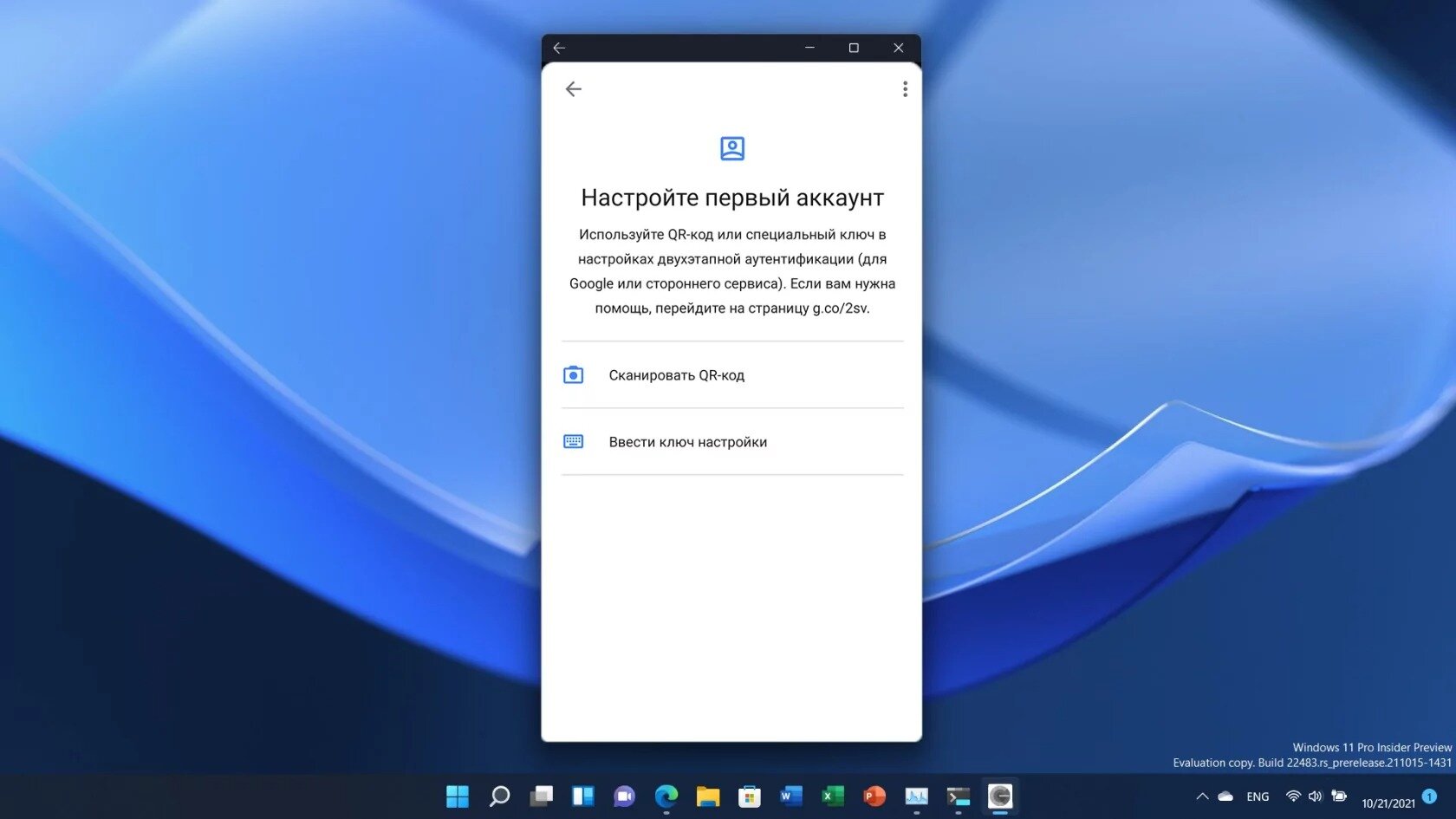Viewport: 1456px width, 819px height.
Task: Open Teams Chat from the taskbar
Action: click(625, 796)
